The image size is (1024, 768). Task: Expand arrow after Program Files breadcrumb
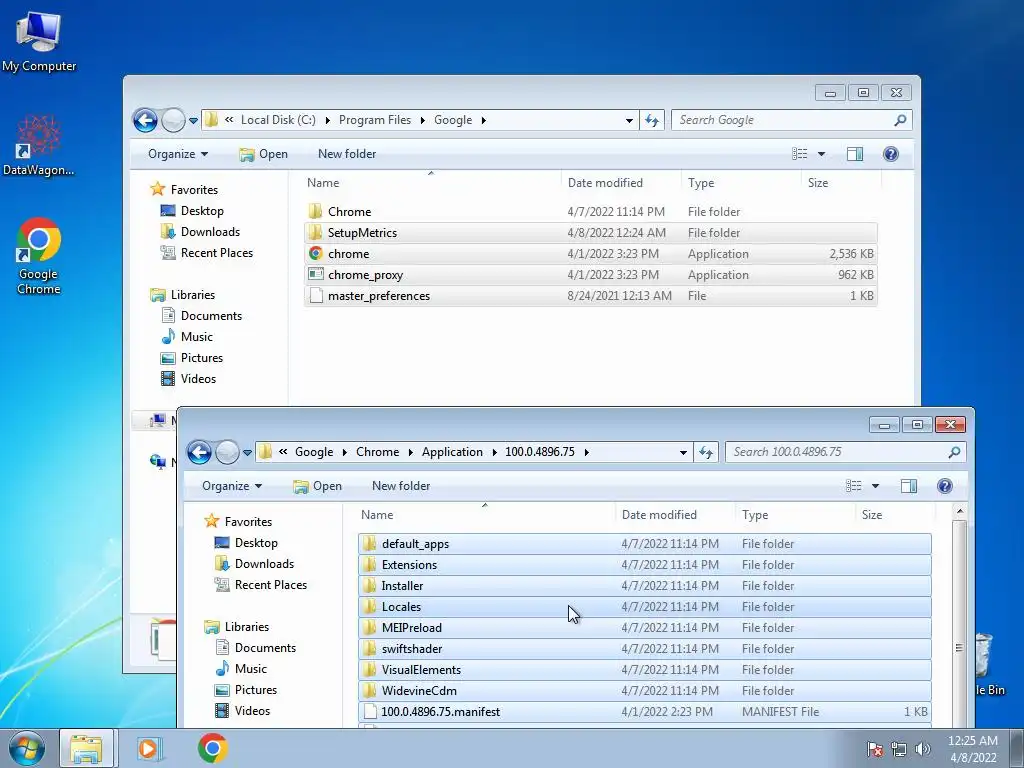coord(423,120)
